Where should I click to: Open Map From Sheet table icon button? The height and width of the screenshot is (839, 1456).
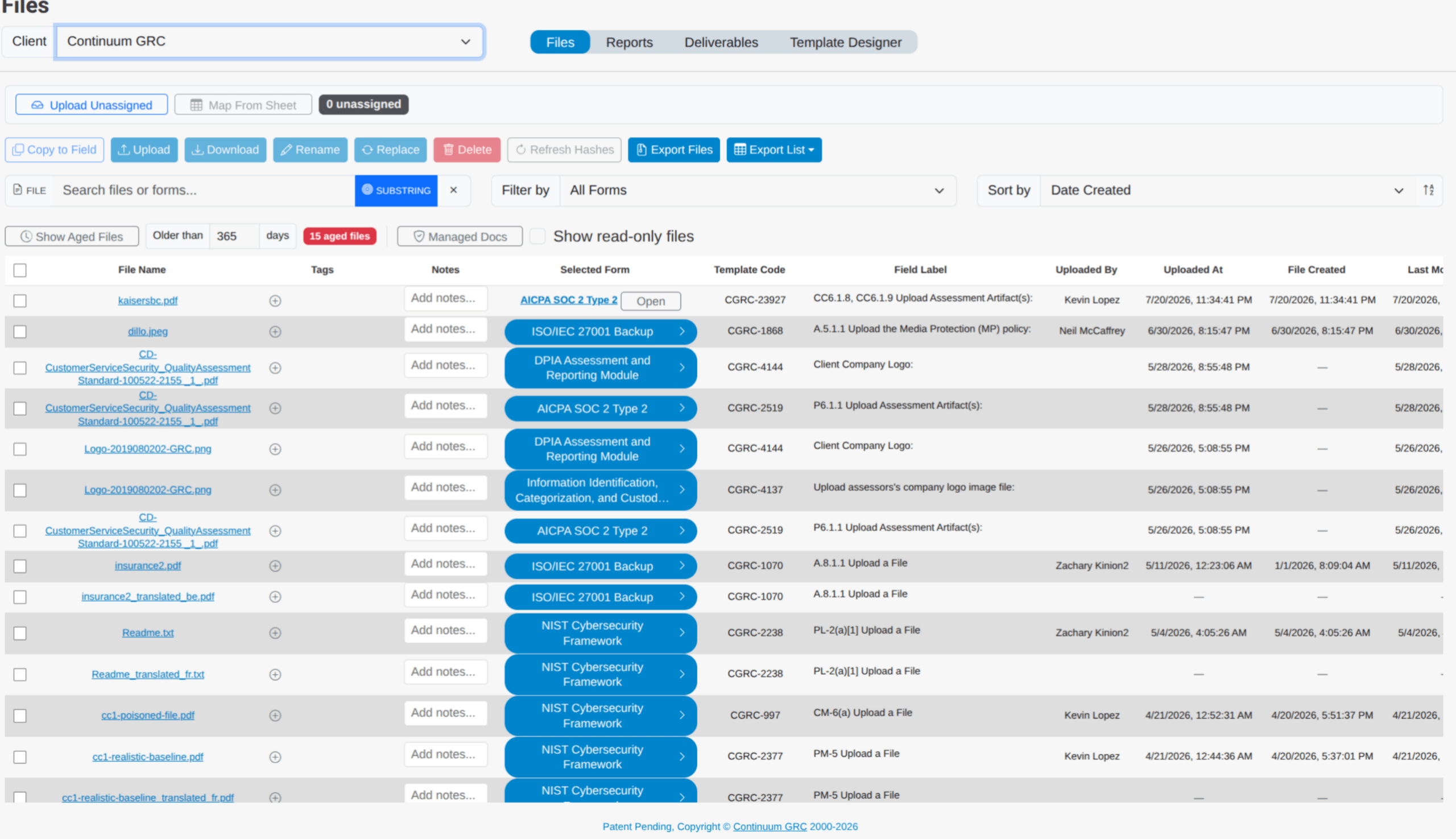point(243,105)
